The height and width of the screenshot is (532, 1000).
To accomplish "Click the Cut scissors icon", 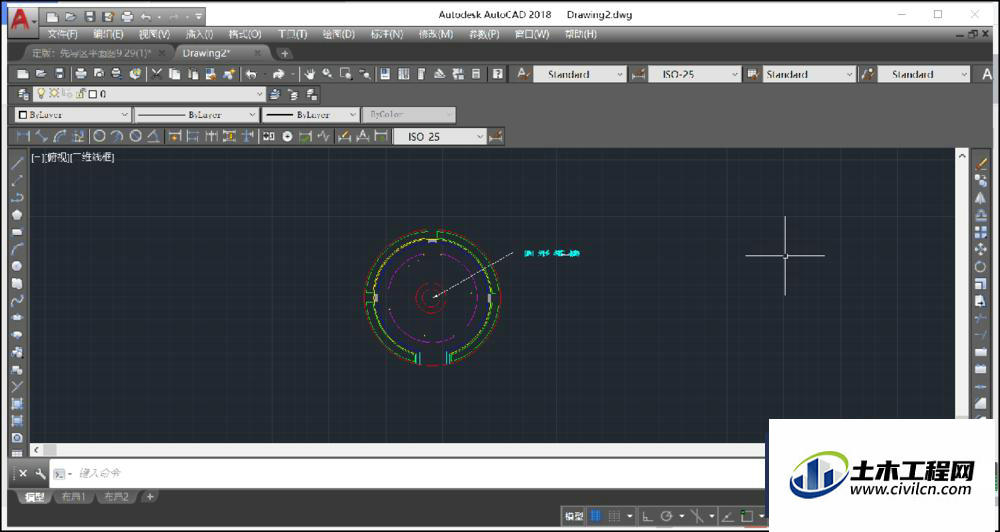I will click(156, 74).
